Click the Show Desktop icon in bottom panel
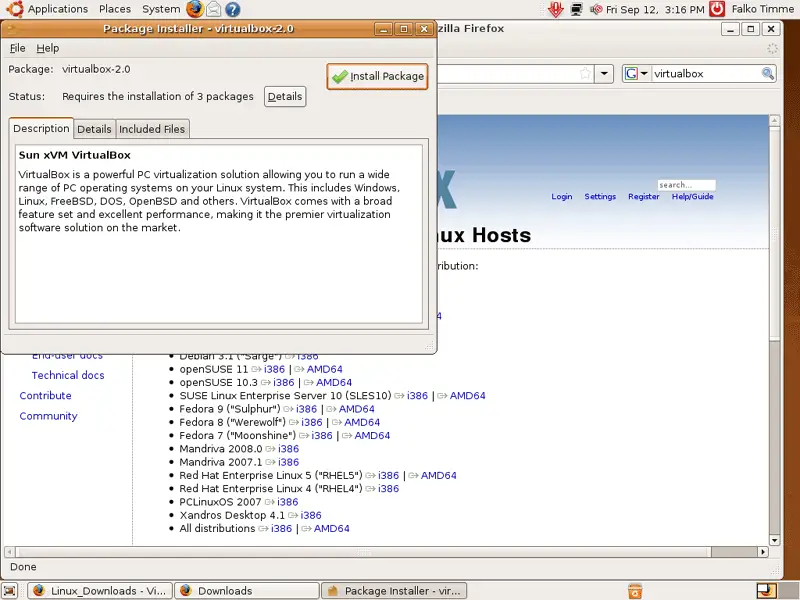Screen dimensions: 800x600 pos(10,590)
